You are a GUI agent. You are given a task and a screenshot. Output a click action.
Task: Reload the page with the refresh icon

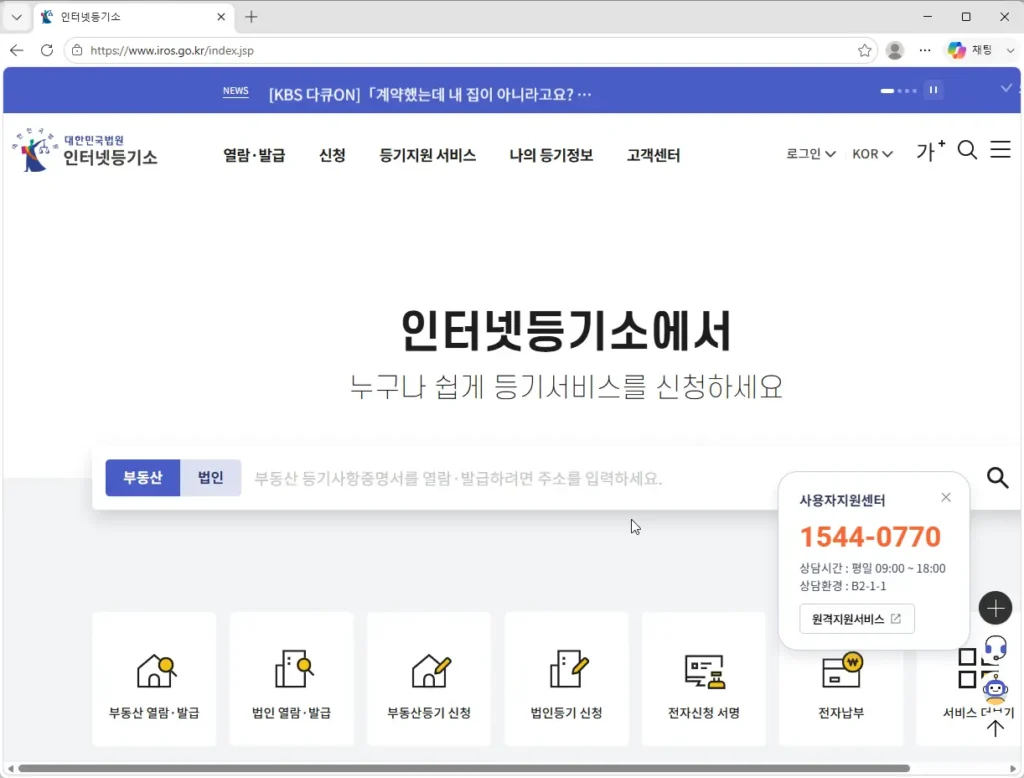point(47,50)
